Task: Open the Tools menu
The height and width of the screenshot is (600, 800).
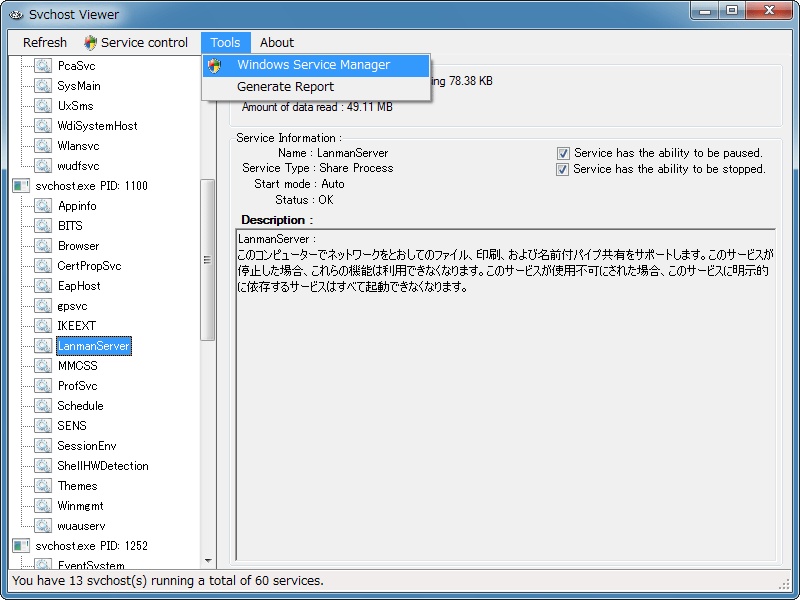Action: pyautogui.click(x=226, y=42)
